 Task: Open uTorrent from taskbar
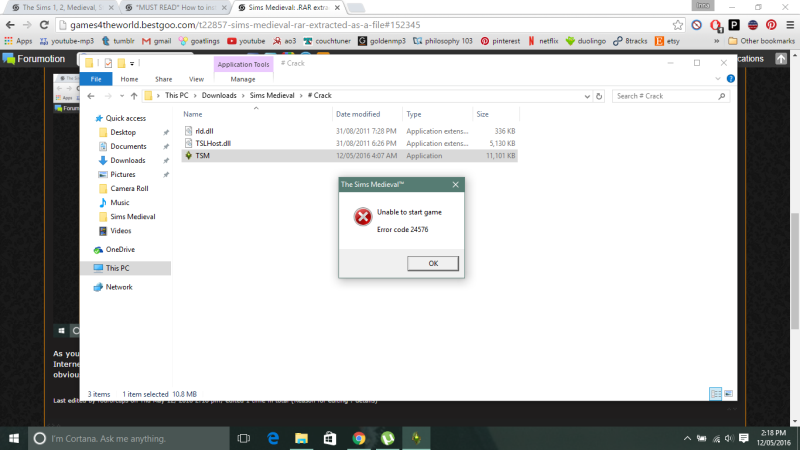[388, 438]
